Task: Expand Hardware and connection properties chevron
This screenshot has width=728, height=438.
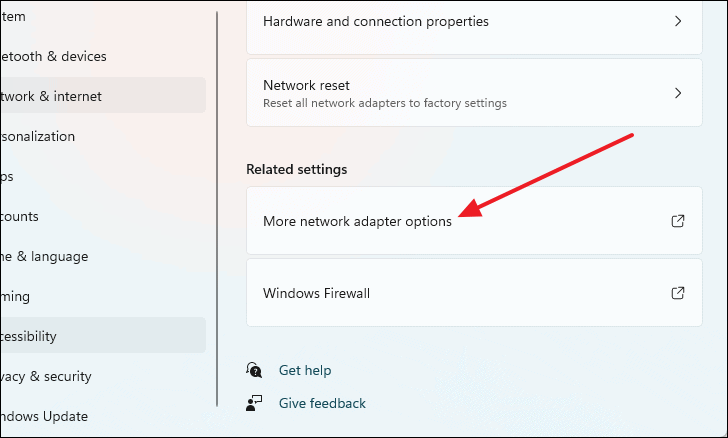Action: 678,21
